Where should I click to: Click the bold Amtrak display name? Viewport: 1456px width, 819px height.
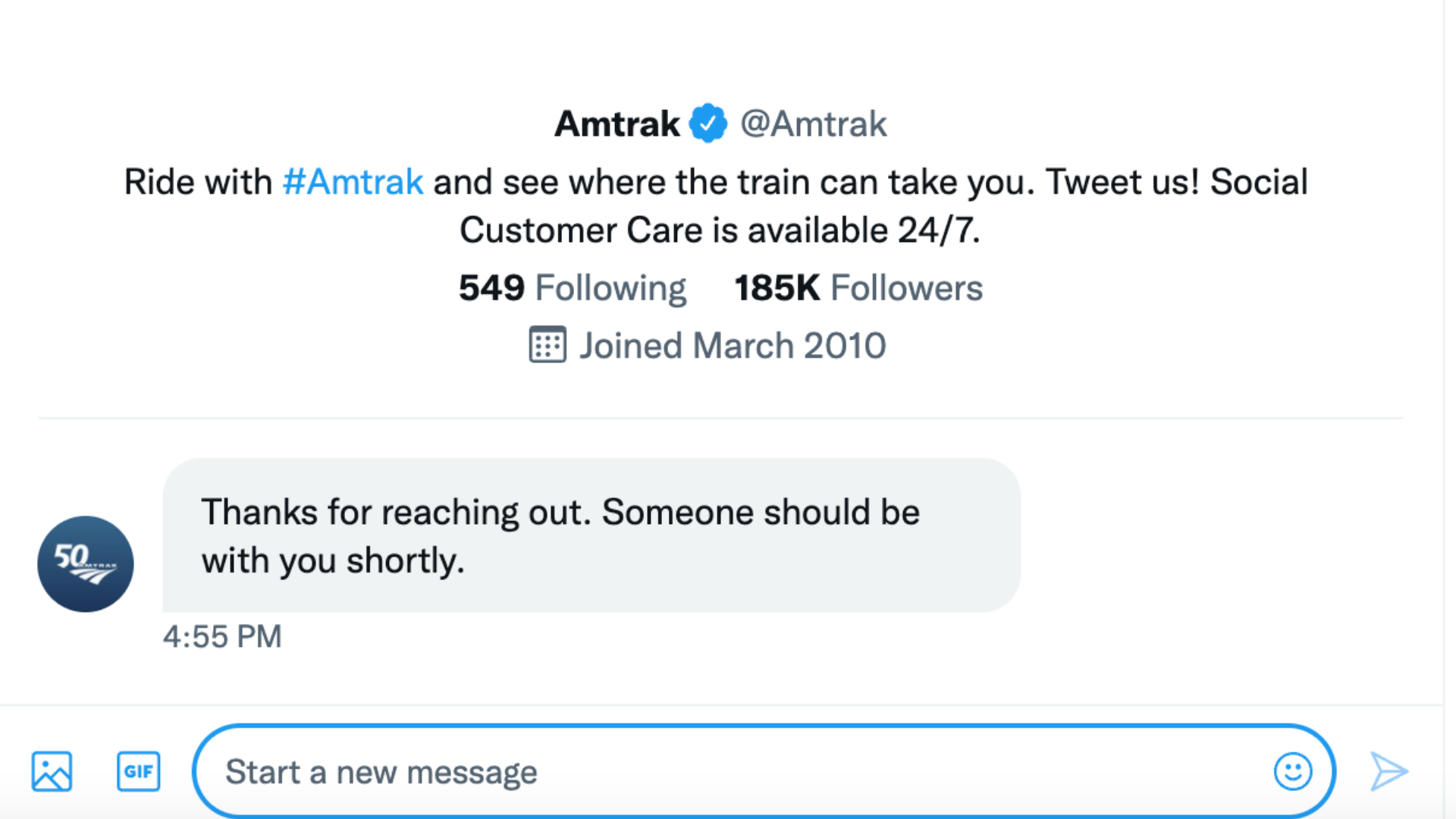pyautogui.click(x=617, y=124)
